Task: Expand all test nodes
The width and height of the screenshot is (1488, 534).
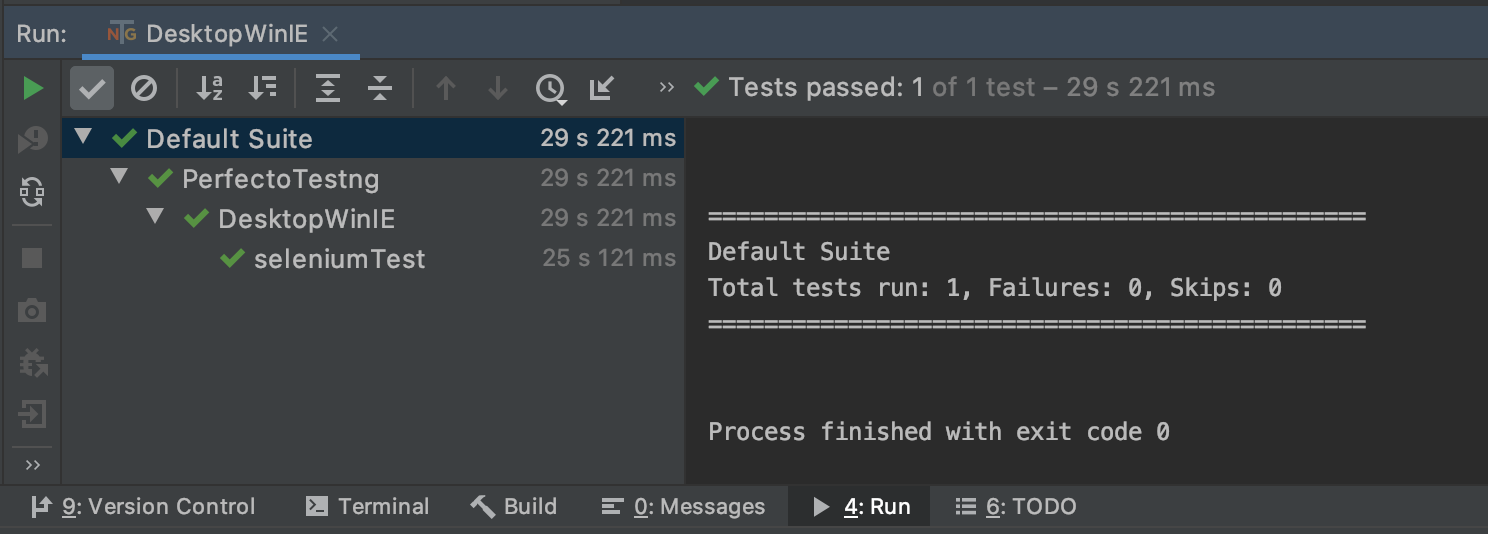Action: pos(328,88)
